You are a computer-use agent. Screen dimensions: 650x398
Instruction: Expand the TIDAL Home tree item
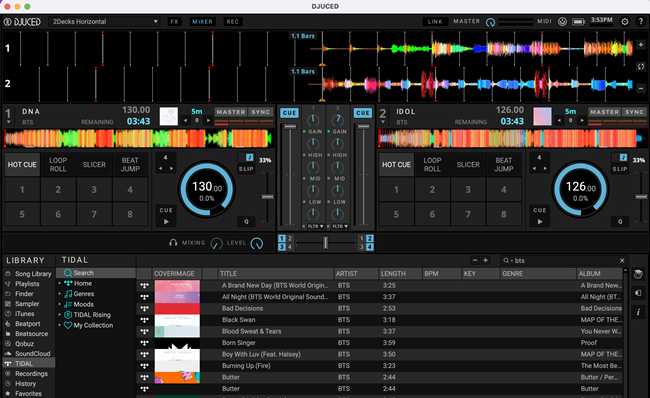(60, 283)
